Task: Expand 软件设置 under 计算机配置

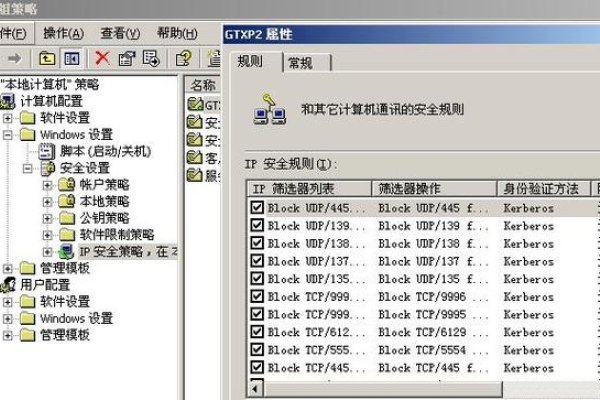Action: point(7,118)
